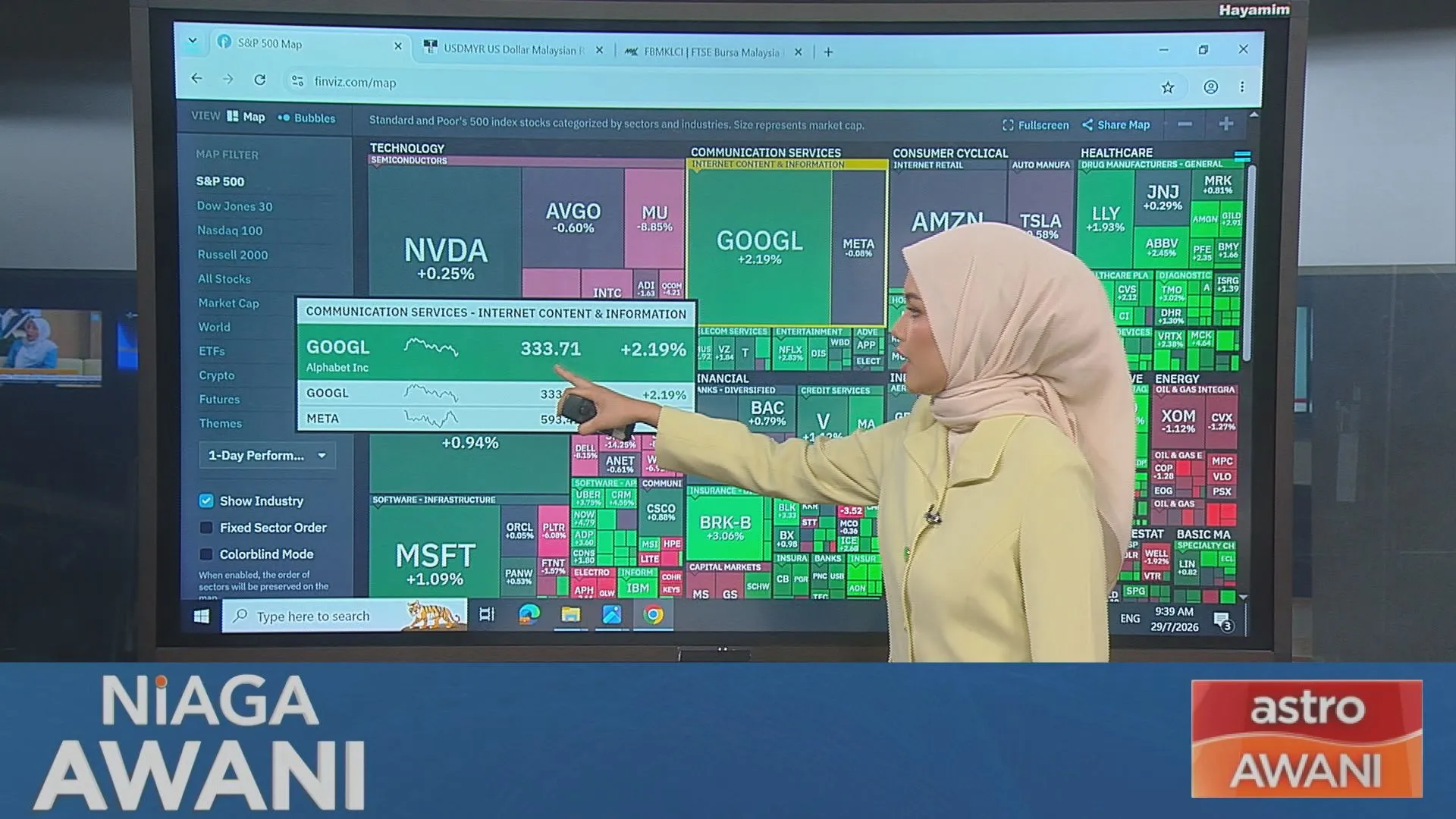Open the browser profile icon
Image resolution: width=1456 pixels, height=819 pixels.
point(1211,87)
